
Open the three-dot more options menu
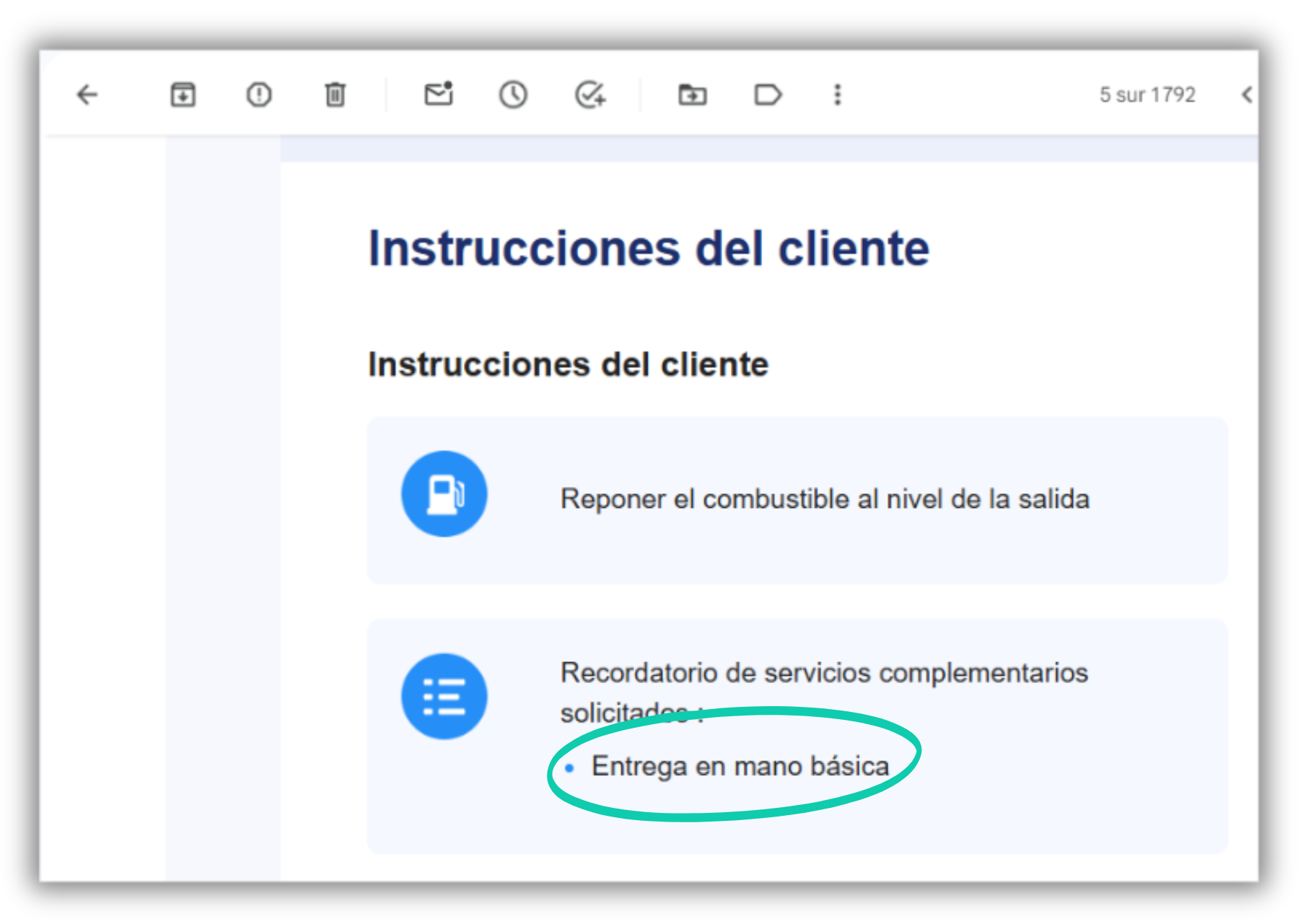click(838, 94)
